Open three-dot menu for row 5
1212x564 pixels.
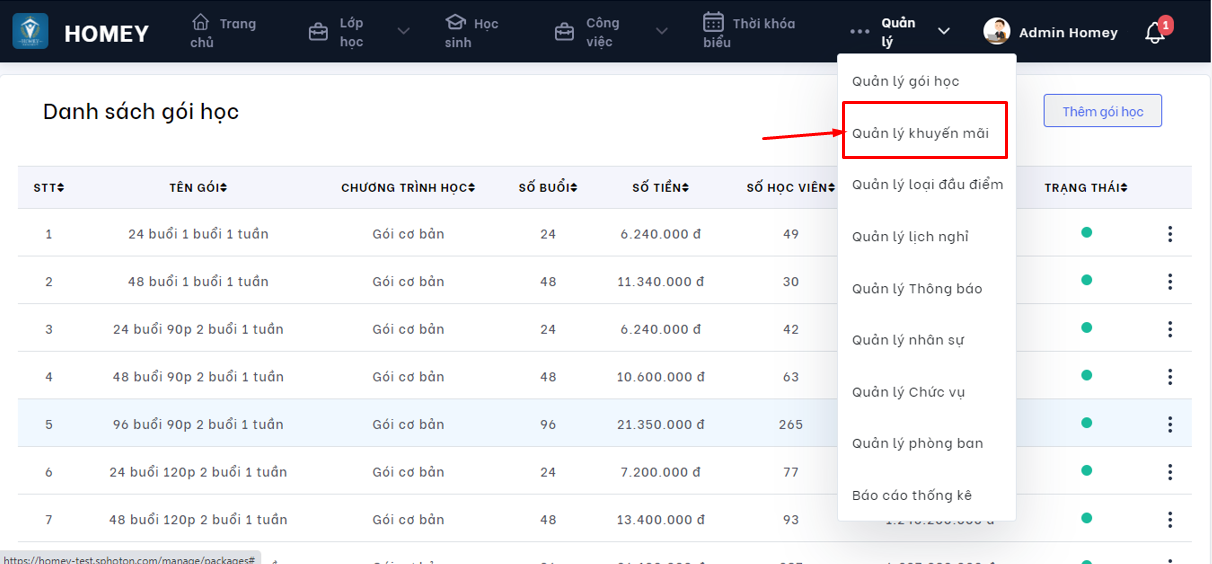point(1169,425)
